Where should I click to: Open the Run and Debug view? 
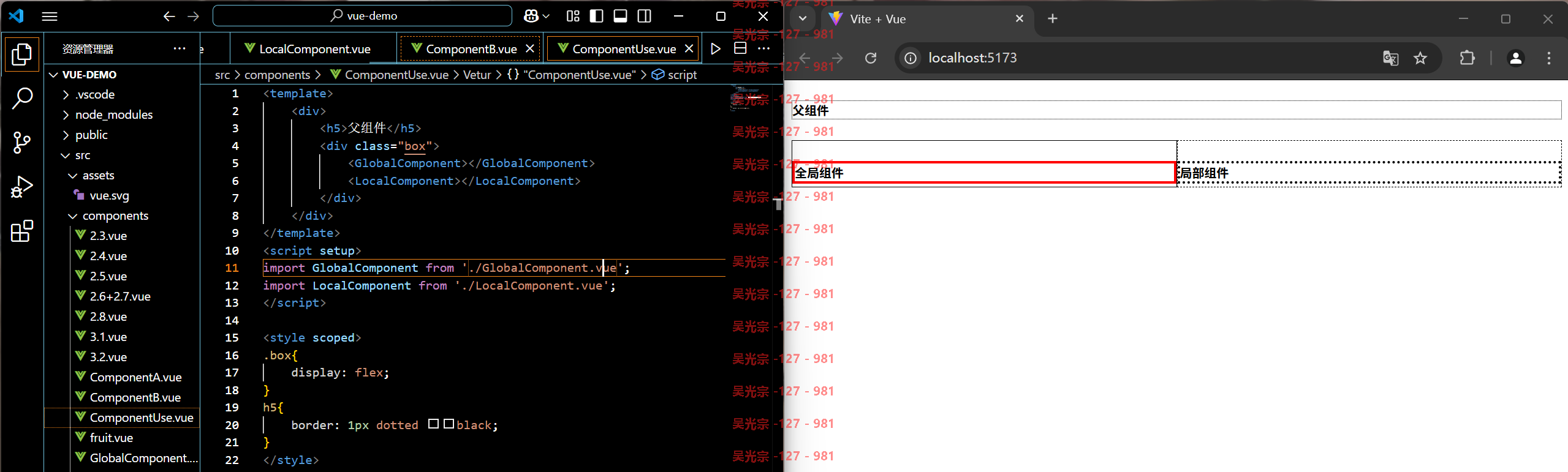click(22, 187)
